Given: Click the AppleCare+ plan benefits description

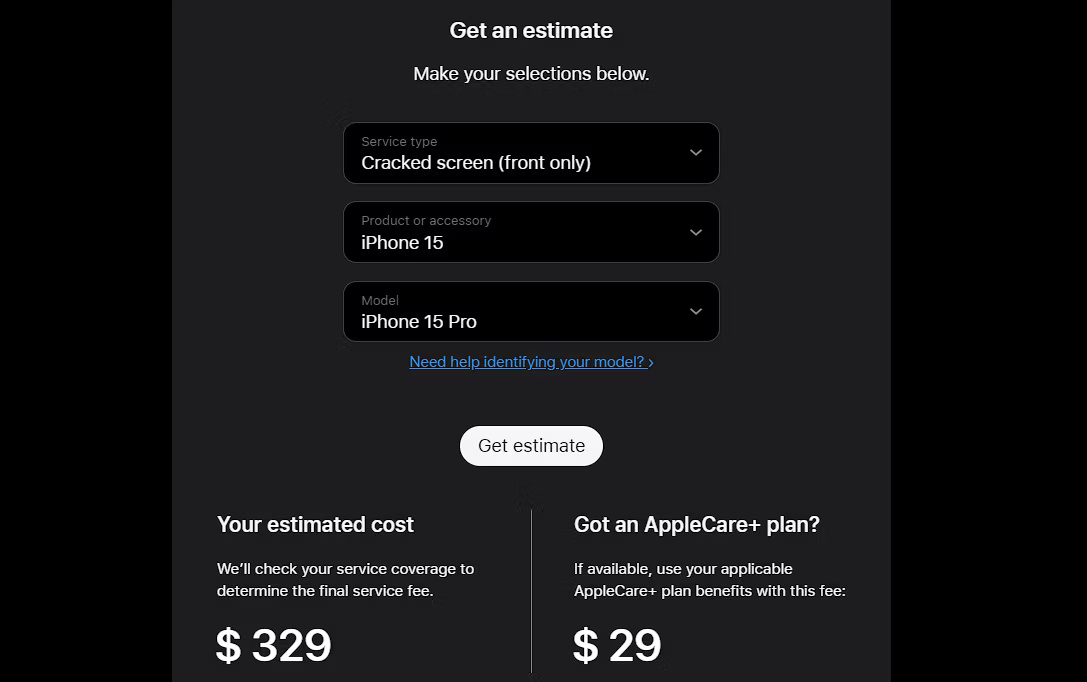Looking at the screenshot, I should 709,579.
